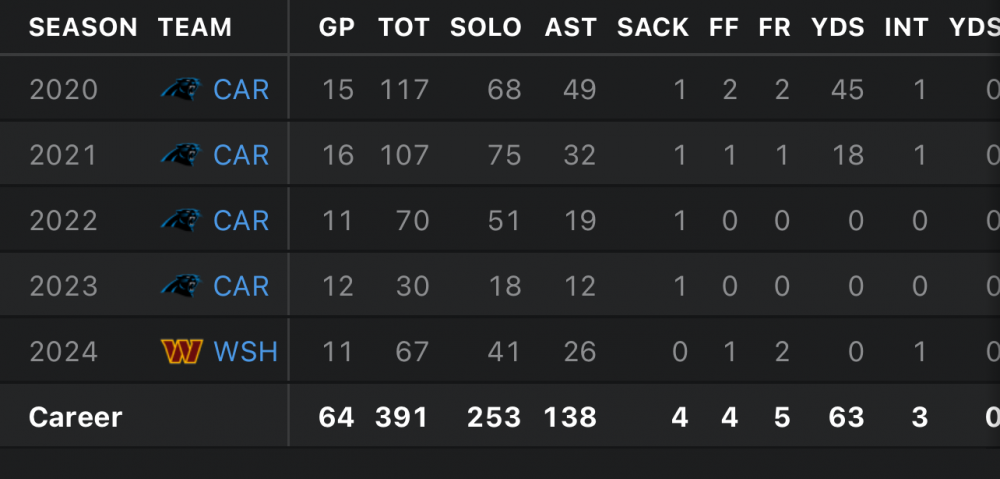Open the WSH team link for 2024
The height and width of the screenshot is (479, 1000).
click(245, 352)
